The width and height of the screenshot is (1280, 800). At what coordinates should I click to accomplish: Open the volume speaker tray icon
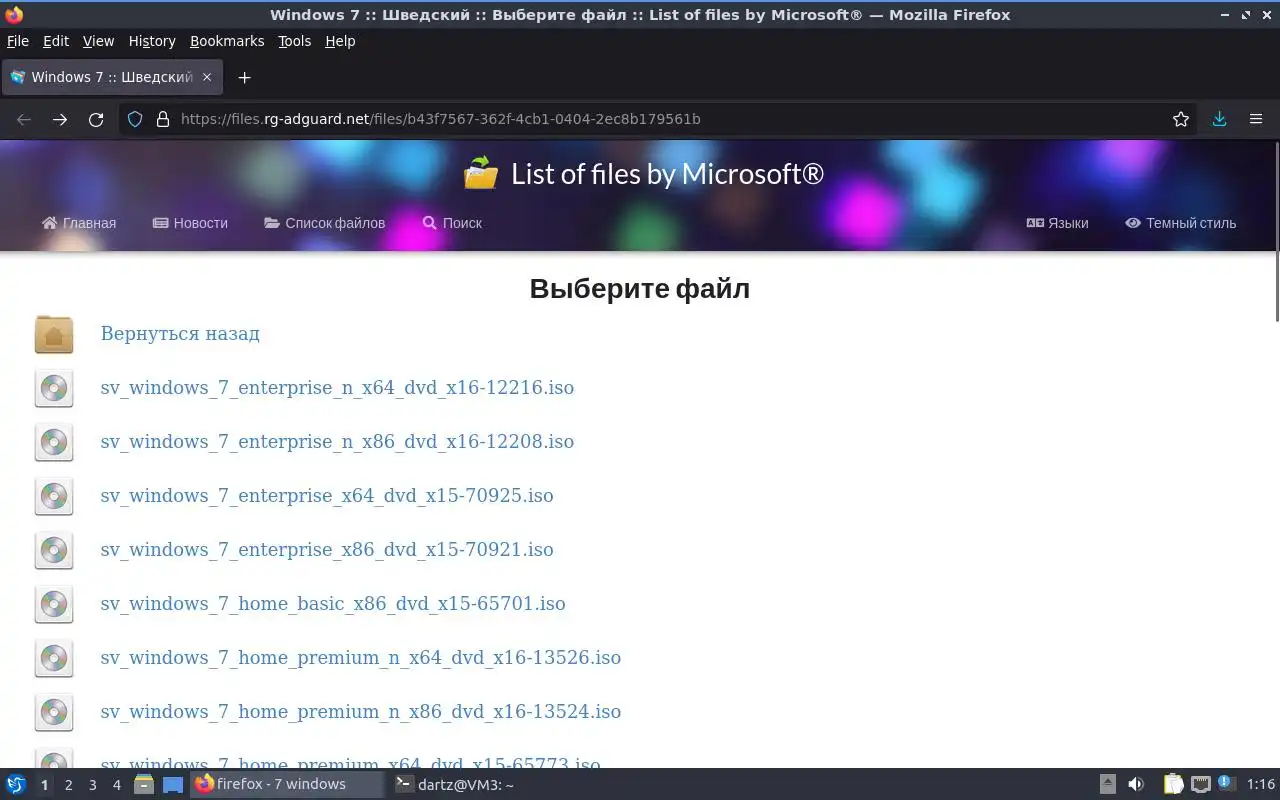point(1136,784)
